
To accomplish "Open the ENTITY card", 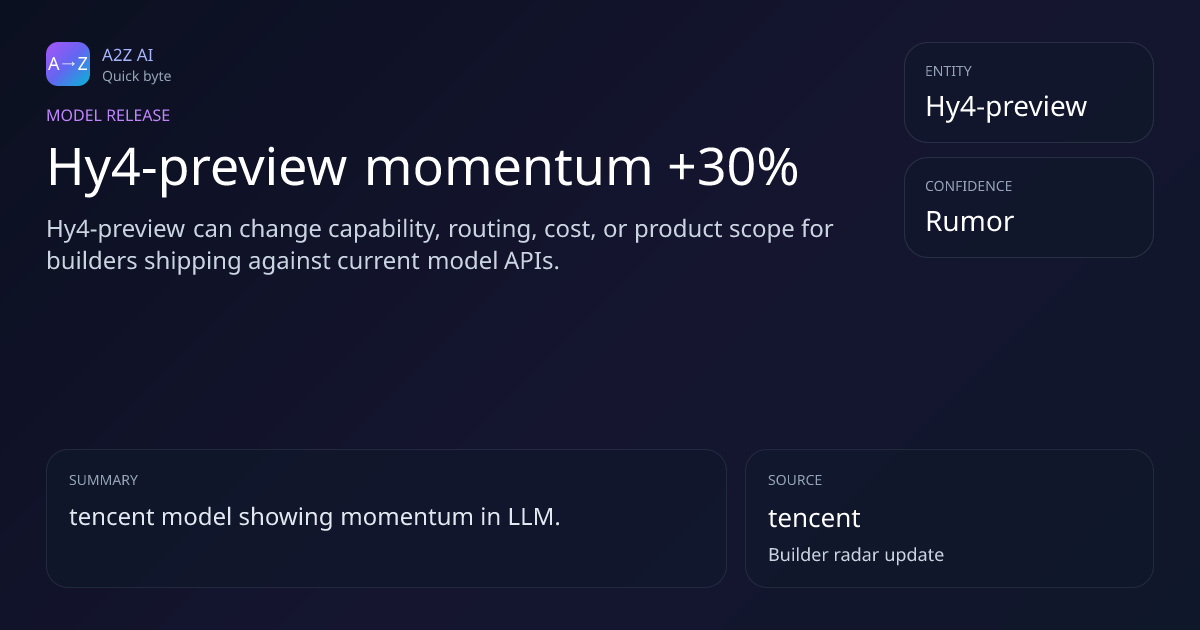I will (x=1029, y=92).
